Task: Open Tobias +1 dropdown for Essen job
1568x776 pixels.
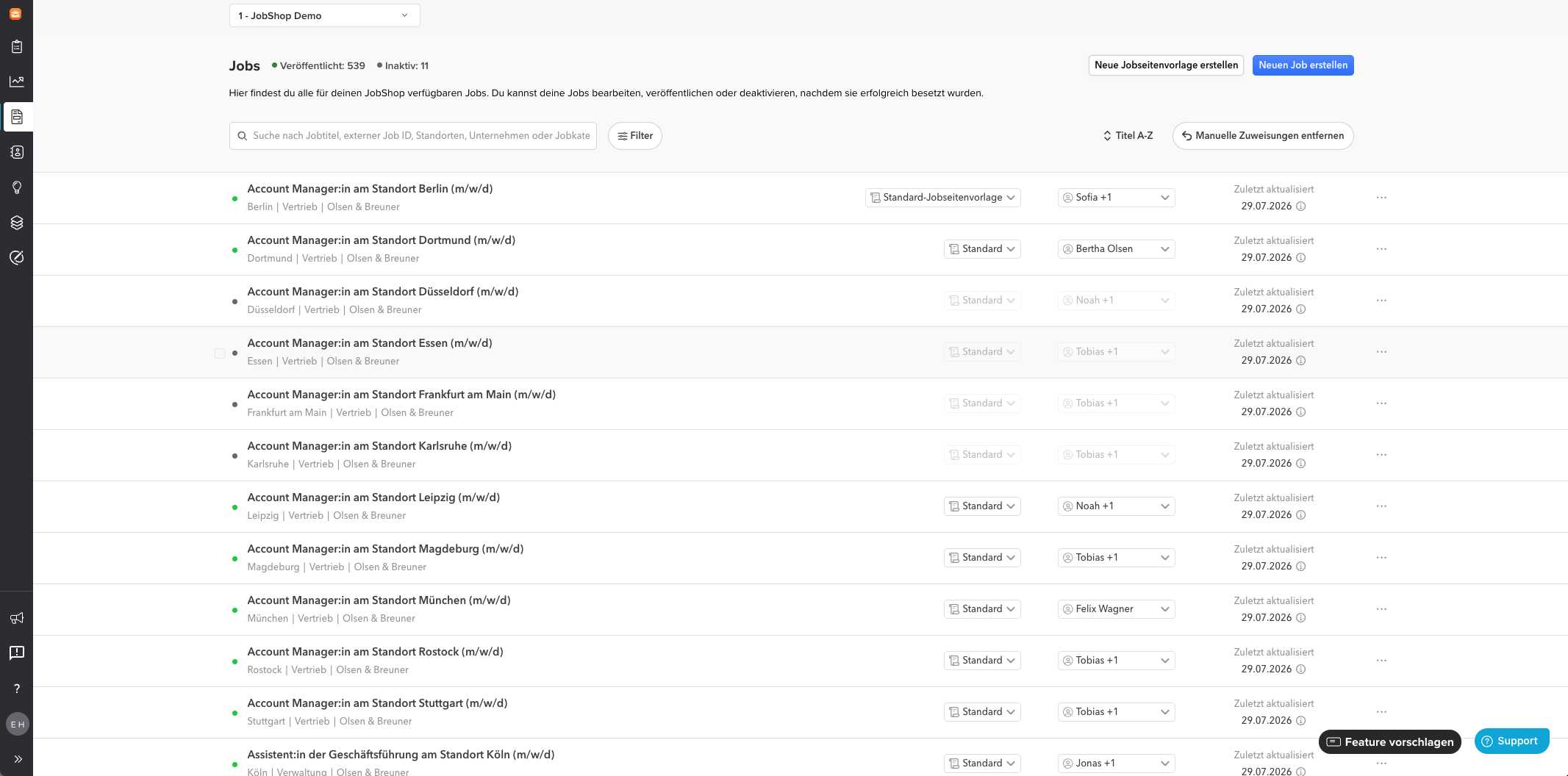Action: [1116, 352]
